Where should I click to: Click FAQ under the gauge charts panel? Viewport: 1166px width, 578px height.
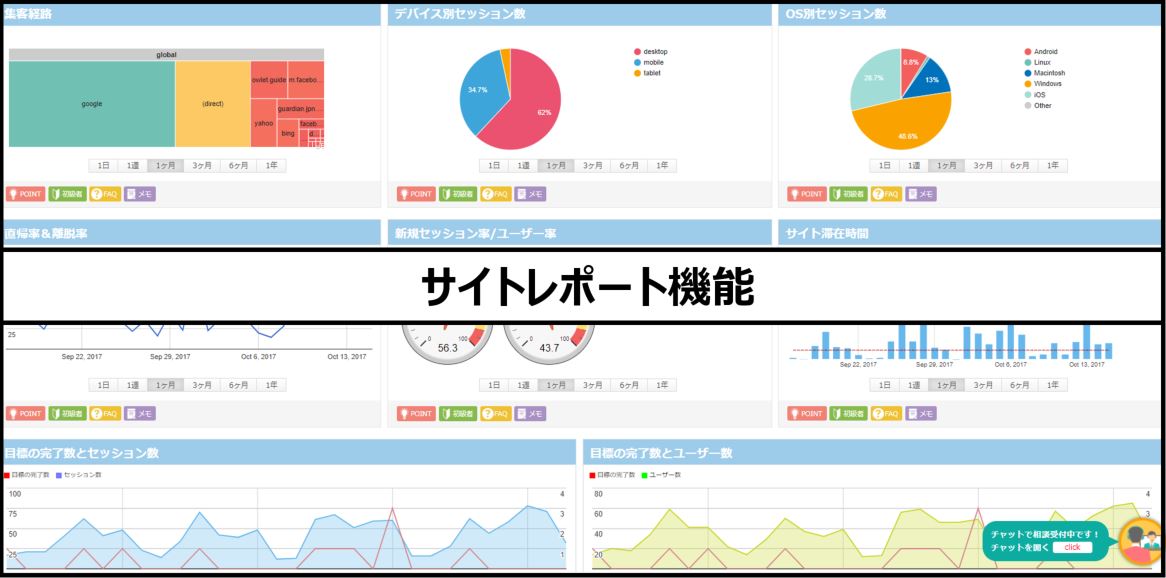point(496,414)
